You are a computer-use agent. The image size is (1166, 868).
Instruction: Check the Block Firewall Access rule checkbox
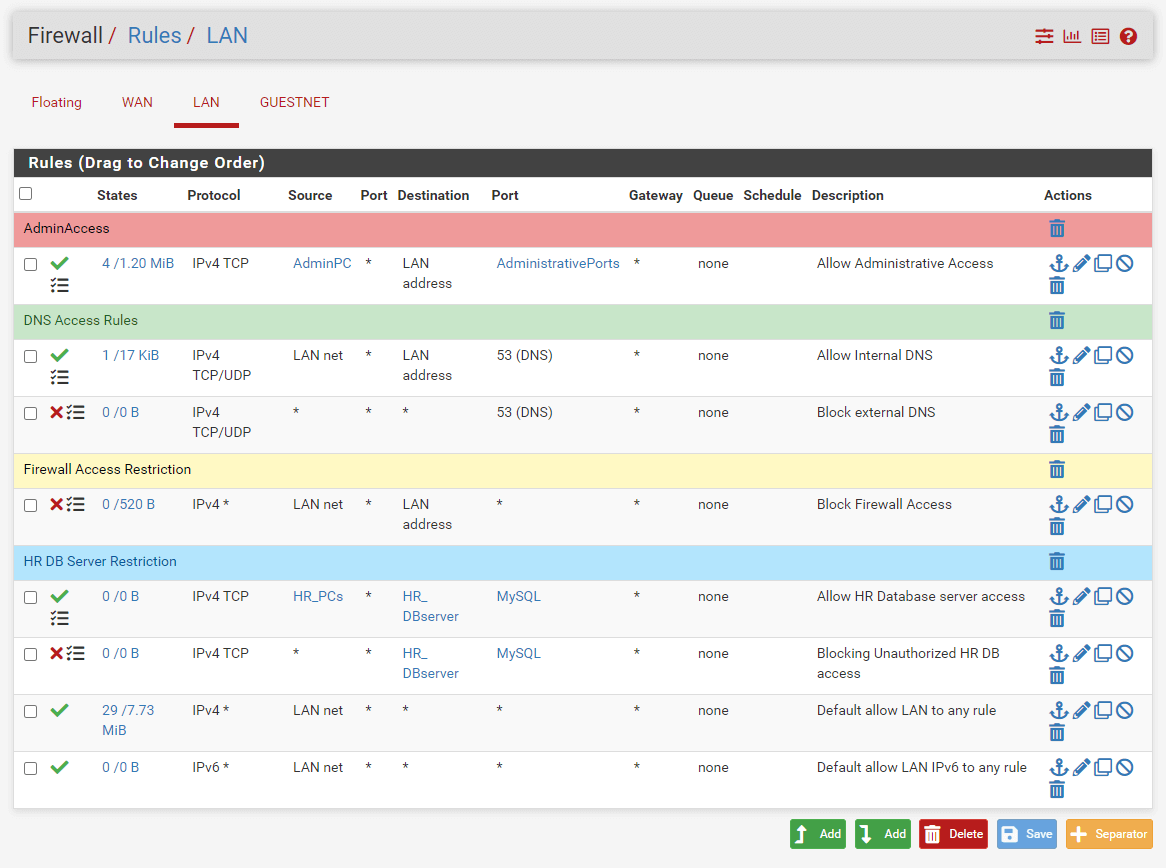[30, 504]
